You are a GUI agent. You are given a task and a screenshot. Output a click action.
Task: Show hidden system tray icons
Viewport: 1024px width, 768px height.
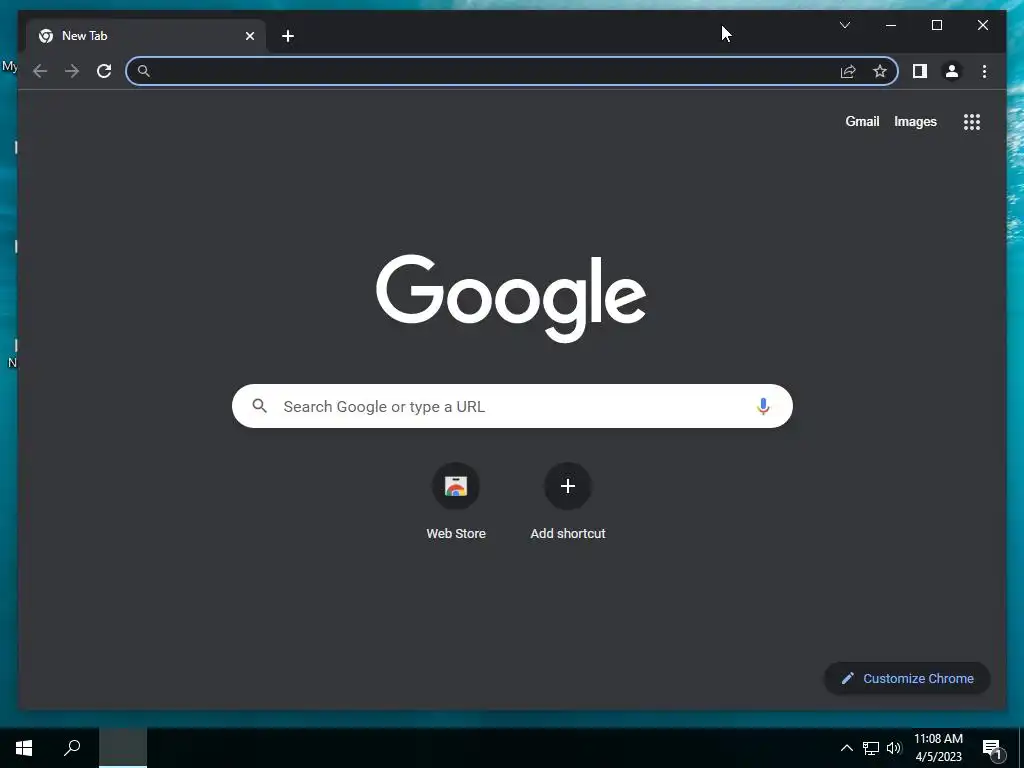pos(846,748)
